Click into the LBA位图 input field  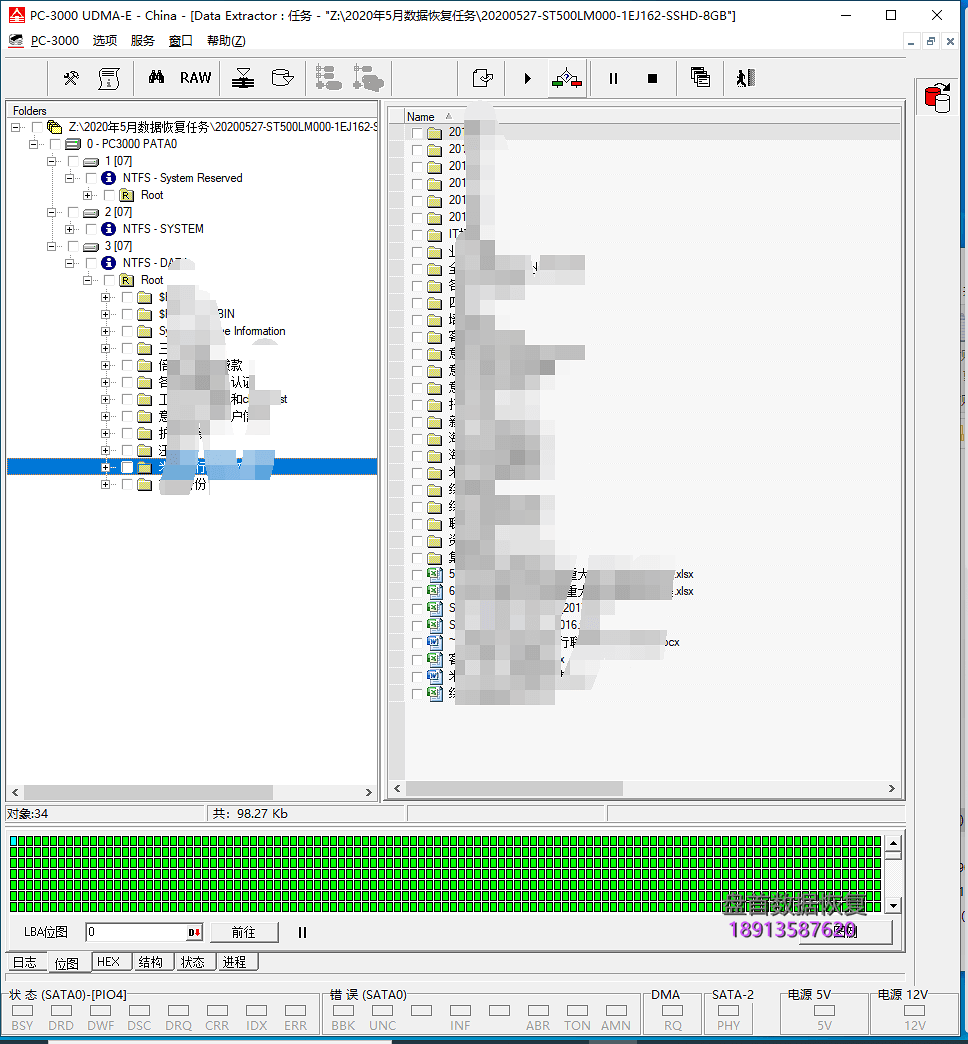pos(137,932)
